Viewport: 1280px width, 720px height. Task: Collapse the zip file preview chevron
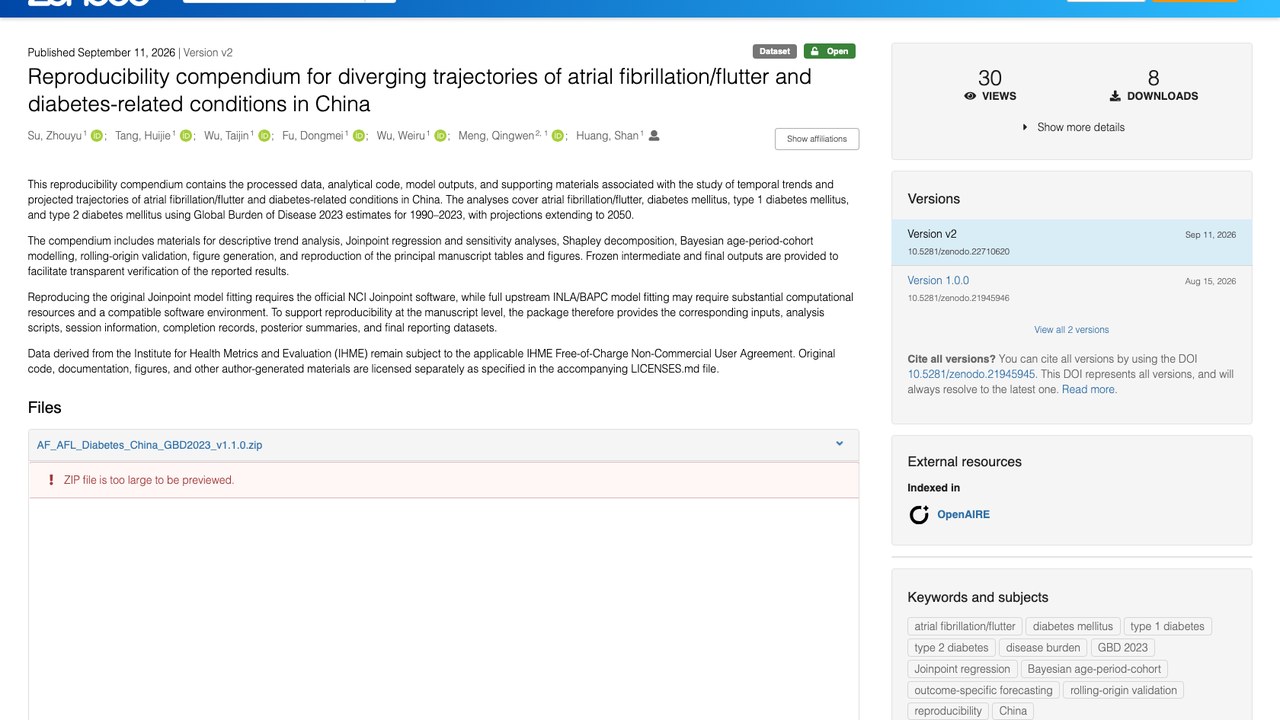(x=839, y=444)
